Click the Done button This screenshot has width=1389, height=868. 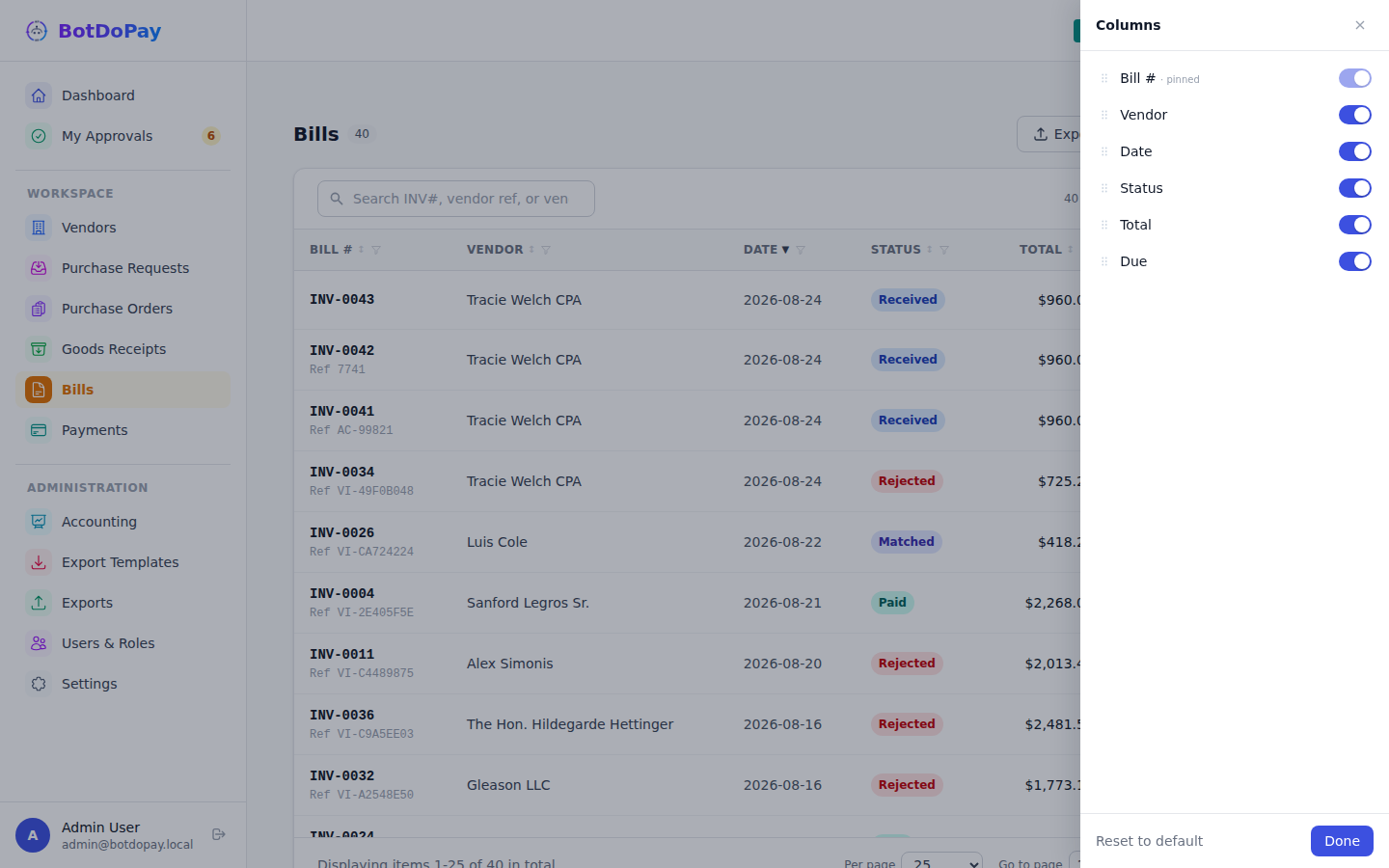click(1342, 841)
